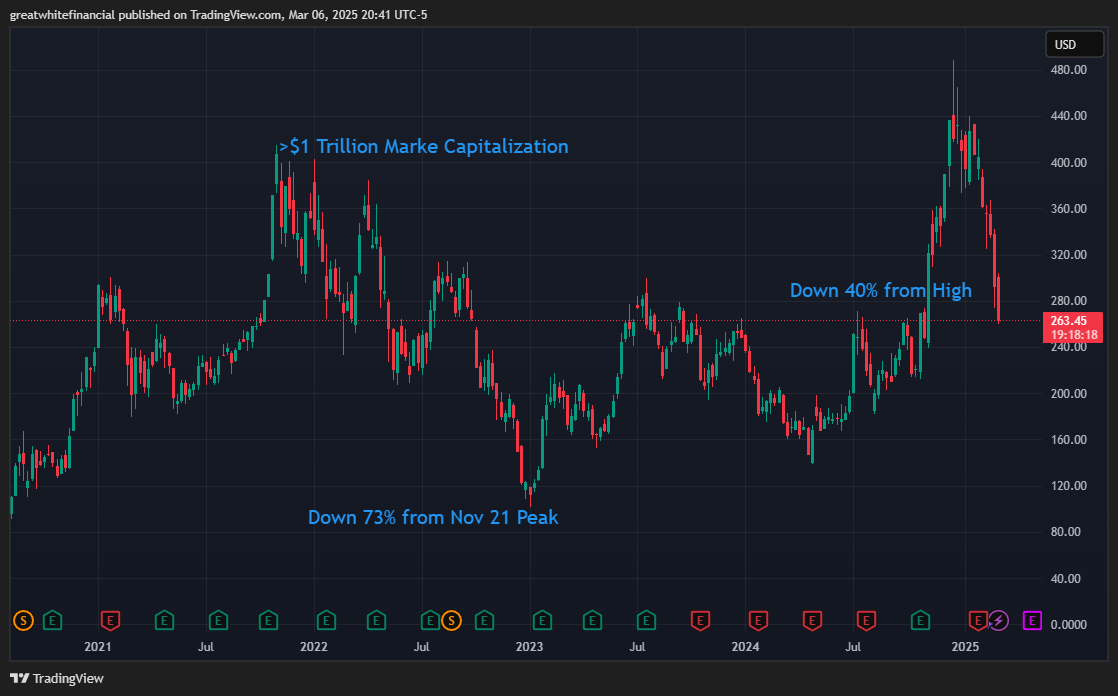The width and height of the screenshot is (1118, 696).
Task: Click the 2022 label on the time axis
Action: [314, 647]
